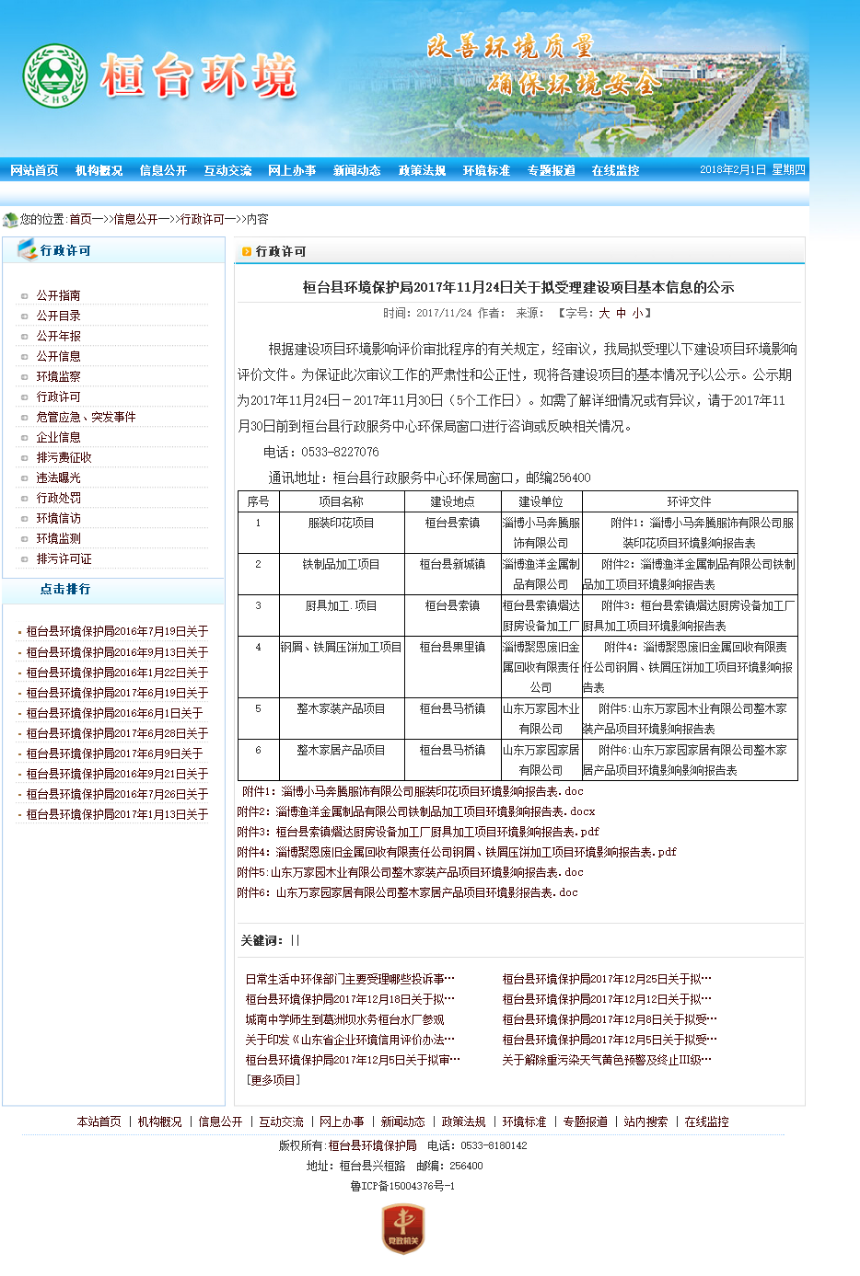860x1276 pixels.
Task: Click the 鲁ICP备15004376号-1 record number
Action: (x=403, y=1186)
